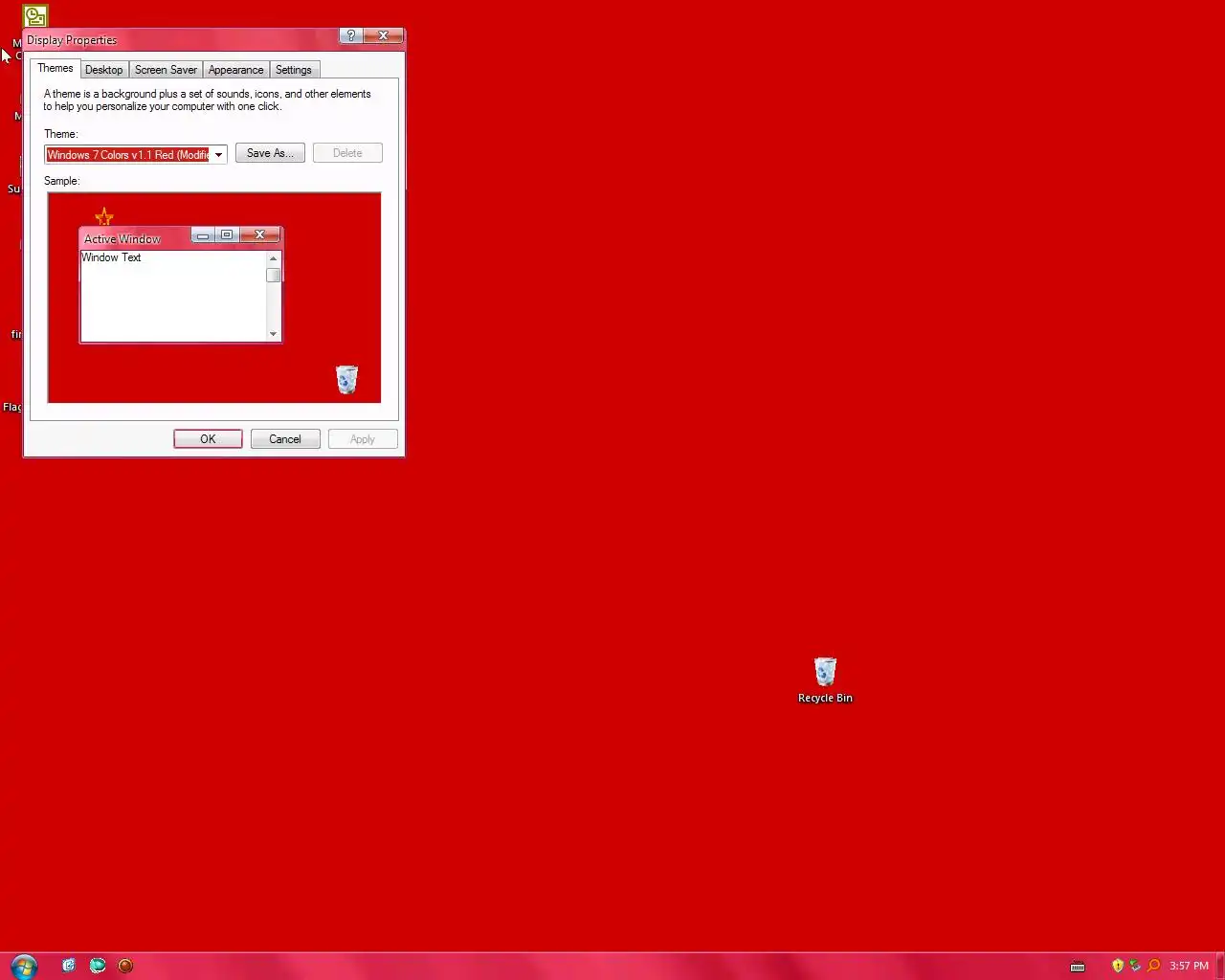Click the Cancel button
1225x980 pixels.
[x=285, y=439]
